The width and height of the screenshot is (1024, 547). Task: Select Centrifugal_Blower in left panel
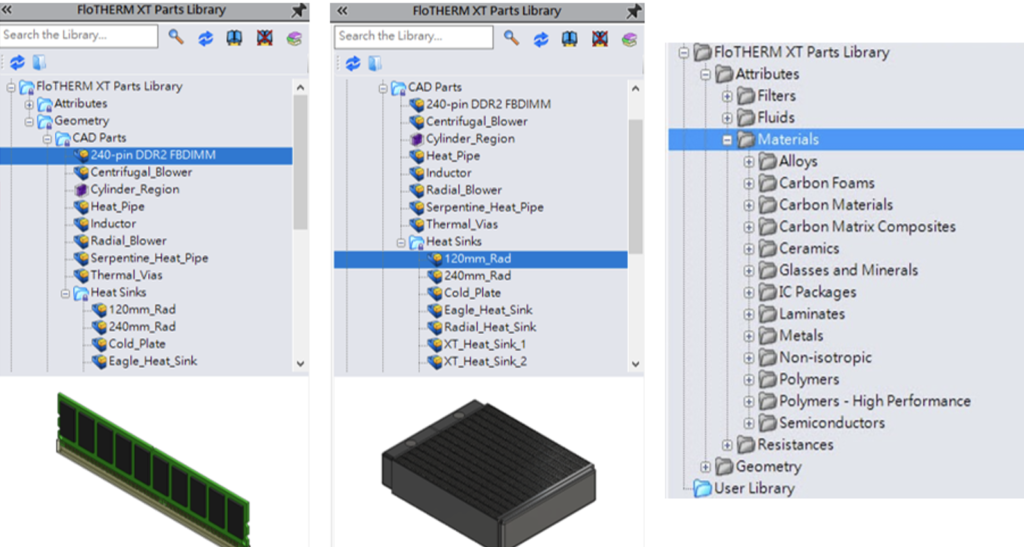click(x=141, y=172)
